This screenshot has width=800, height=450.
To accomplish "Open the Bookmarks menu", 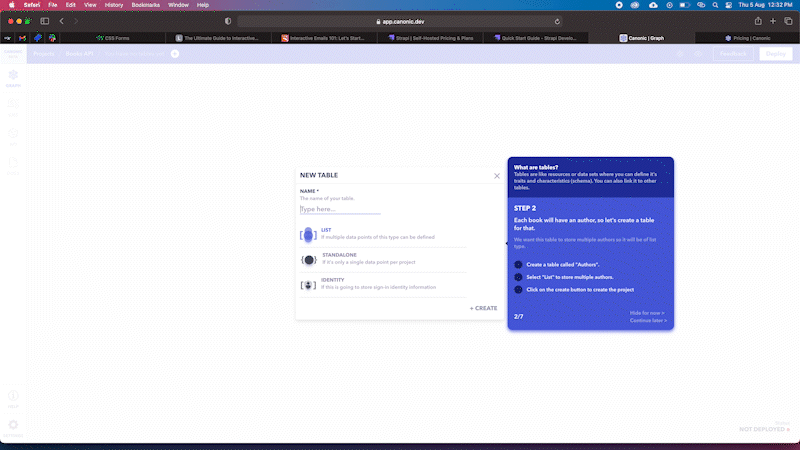I will pyautogui.click(x=145, y=5).
